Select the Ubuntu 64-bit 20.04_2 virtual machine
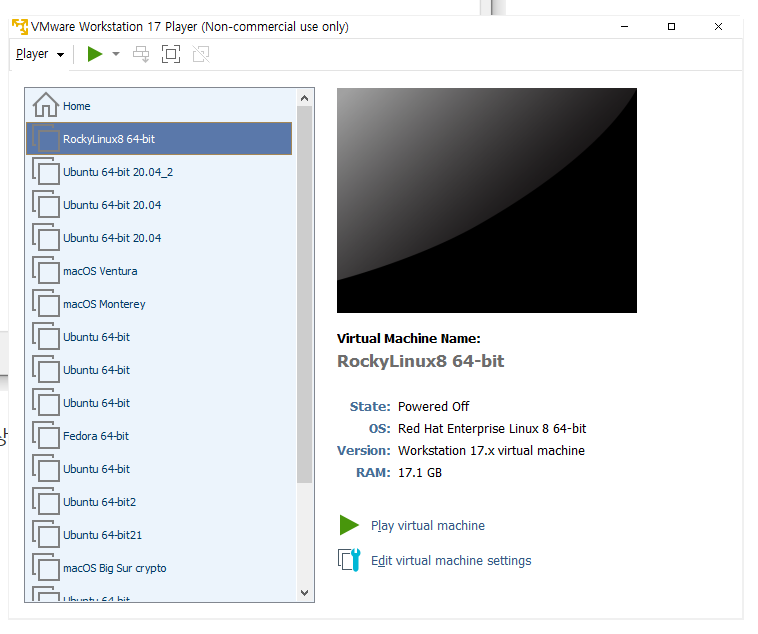This screenshot has height=634, width=758. point(159,172)
